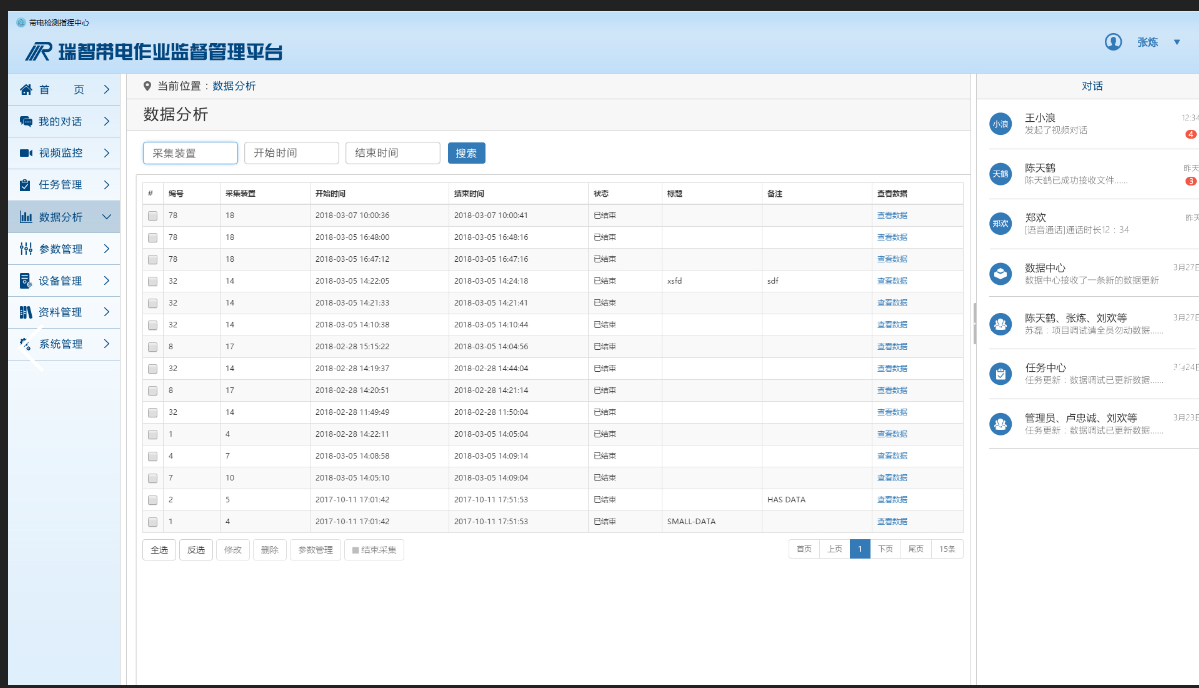Click the home icon in sidebar
1199x688 pixels.
(26, 90)
